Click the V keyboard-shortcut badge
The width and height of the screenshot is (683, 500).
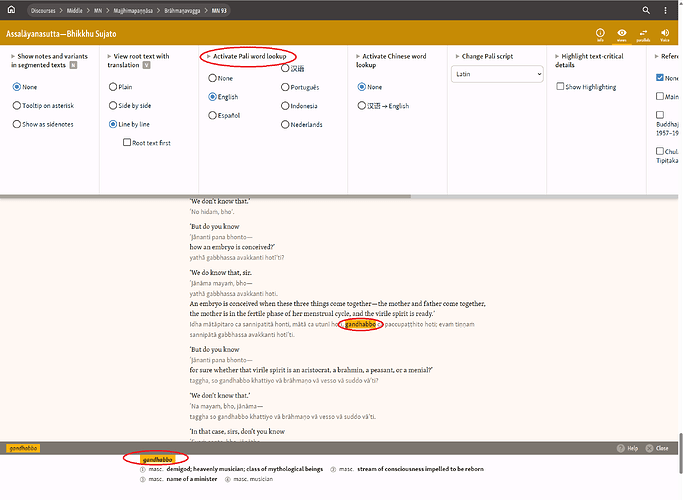pyautogui.click(x=146, y=65)
